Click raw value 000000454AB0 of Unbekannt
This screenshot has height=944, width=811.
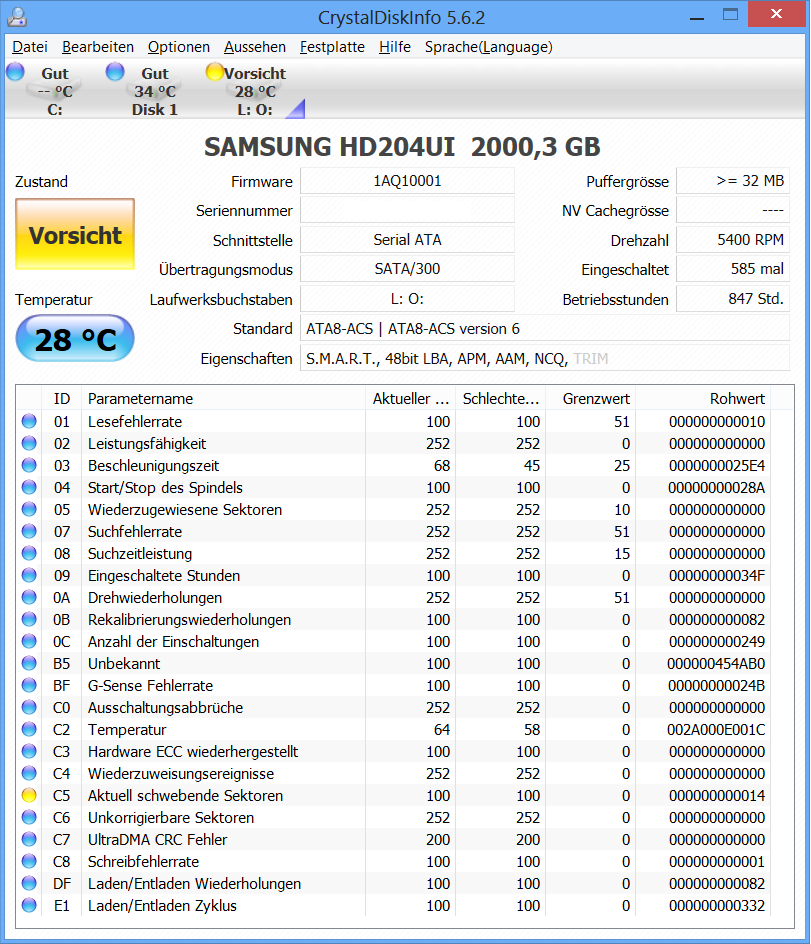pos(716,663)
